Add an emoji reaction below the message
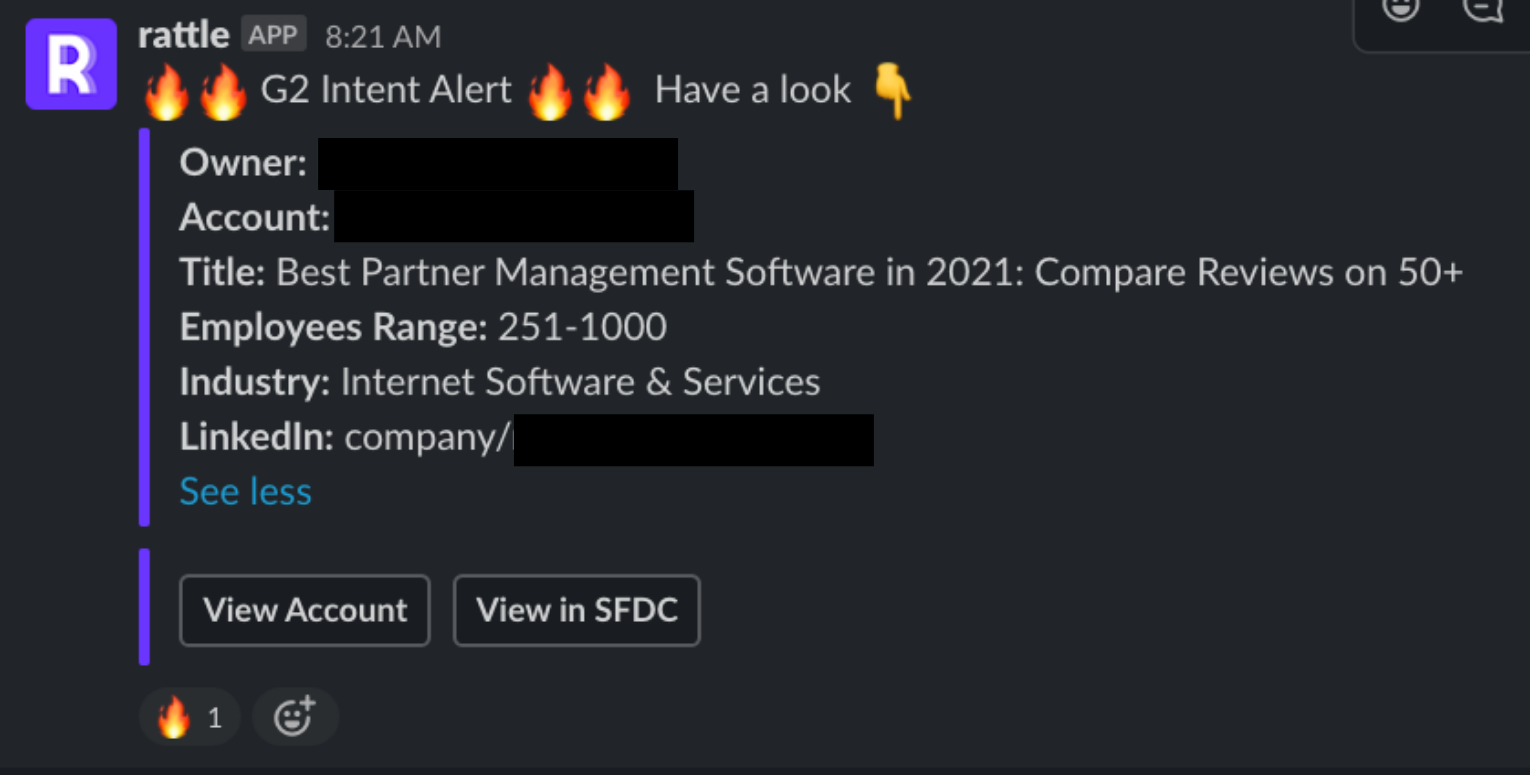The image size is (1530, 780). tap(295, 717)
